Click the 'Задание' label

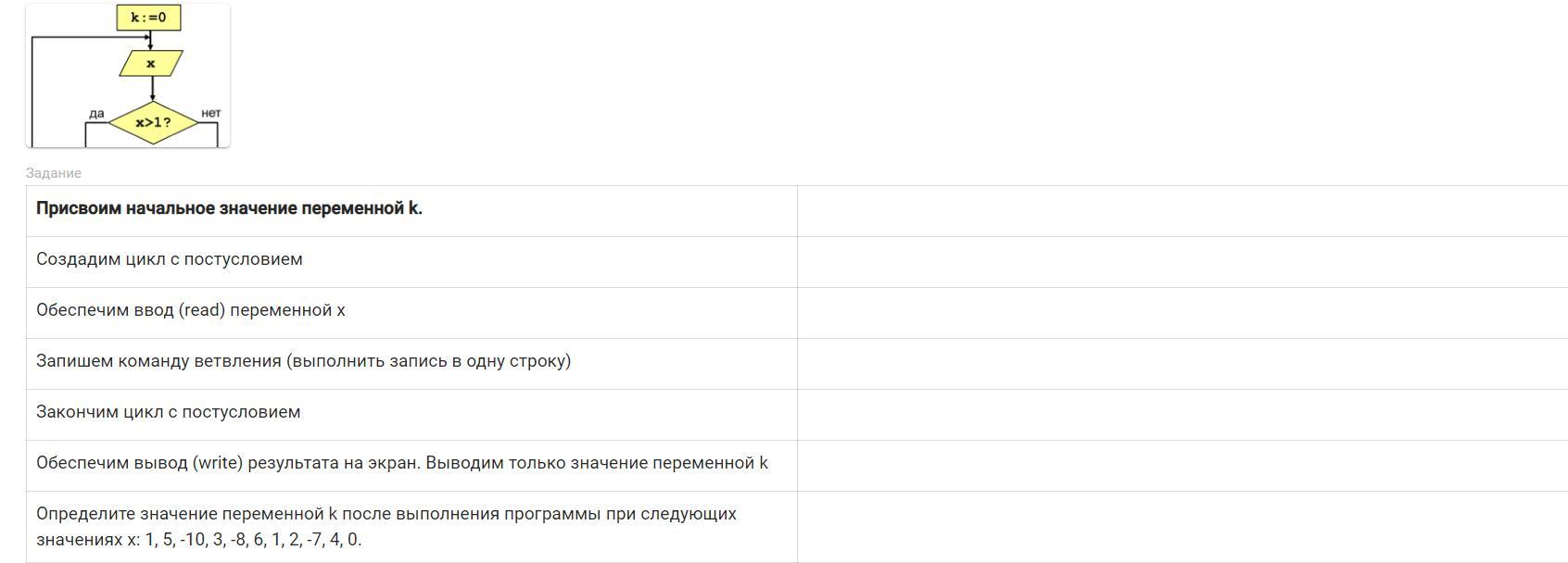pos(54,173)
